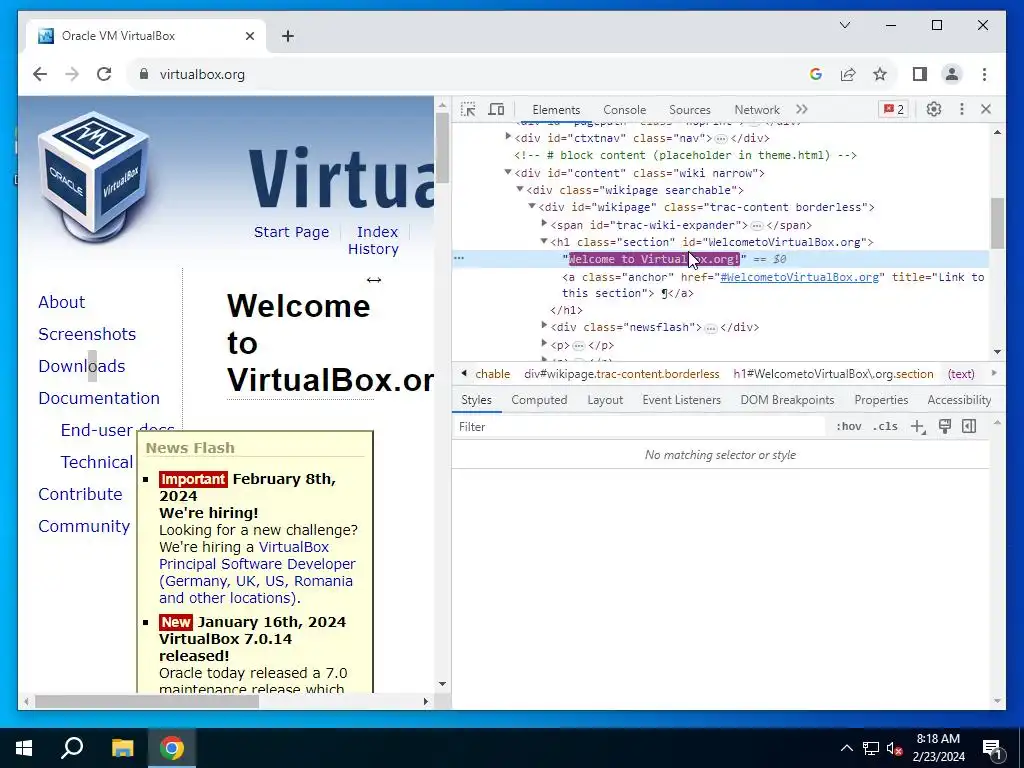
Task: Open the DOM Breakpoints tab
Action: click(x=787, y=400)
